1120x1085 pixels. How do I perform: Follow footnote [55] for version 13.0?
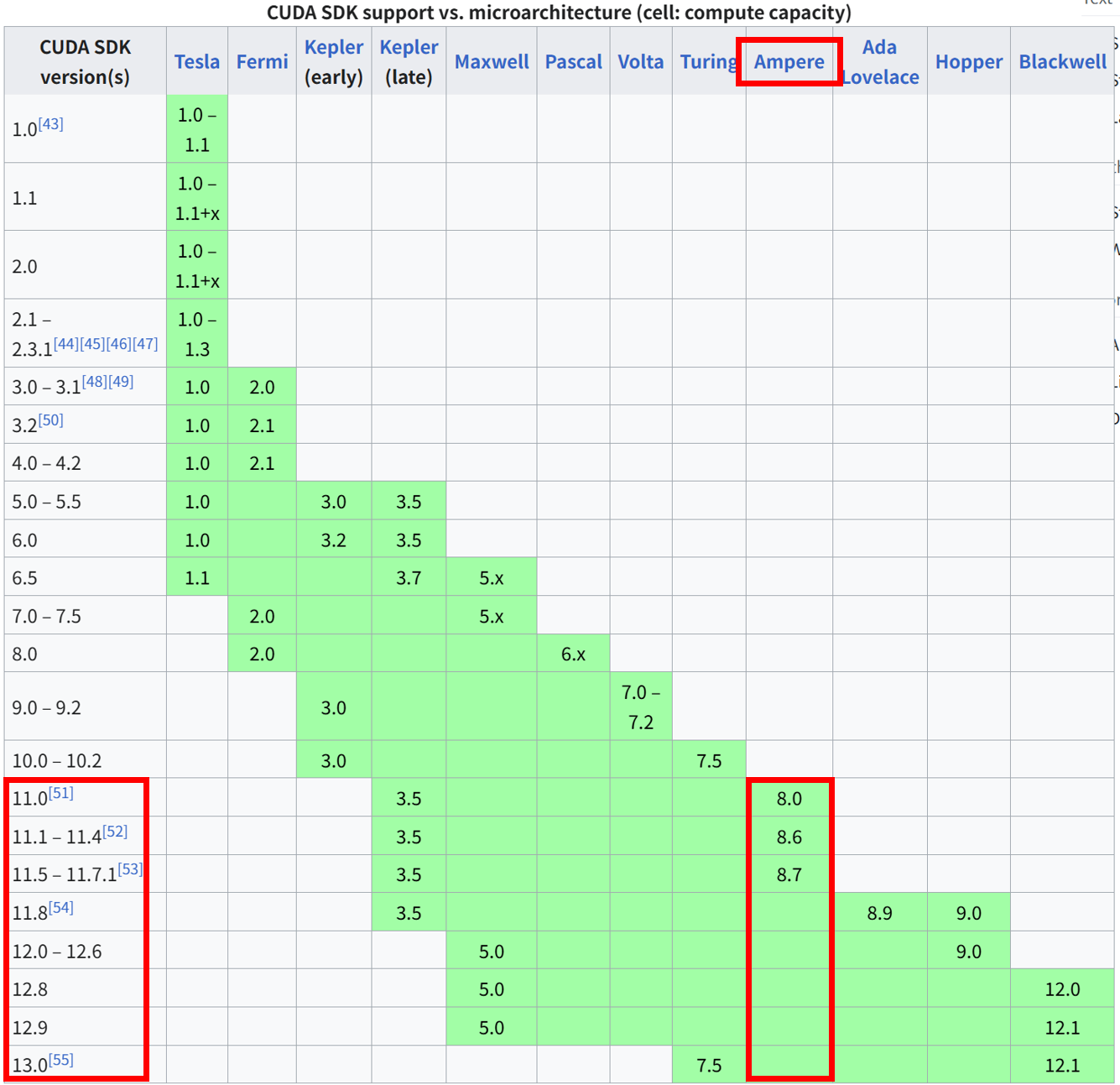60,1060
